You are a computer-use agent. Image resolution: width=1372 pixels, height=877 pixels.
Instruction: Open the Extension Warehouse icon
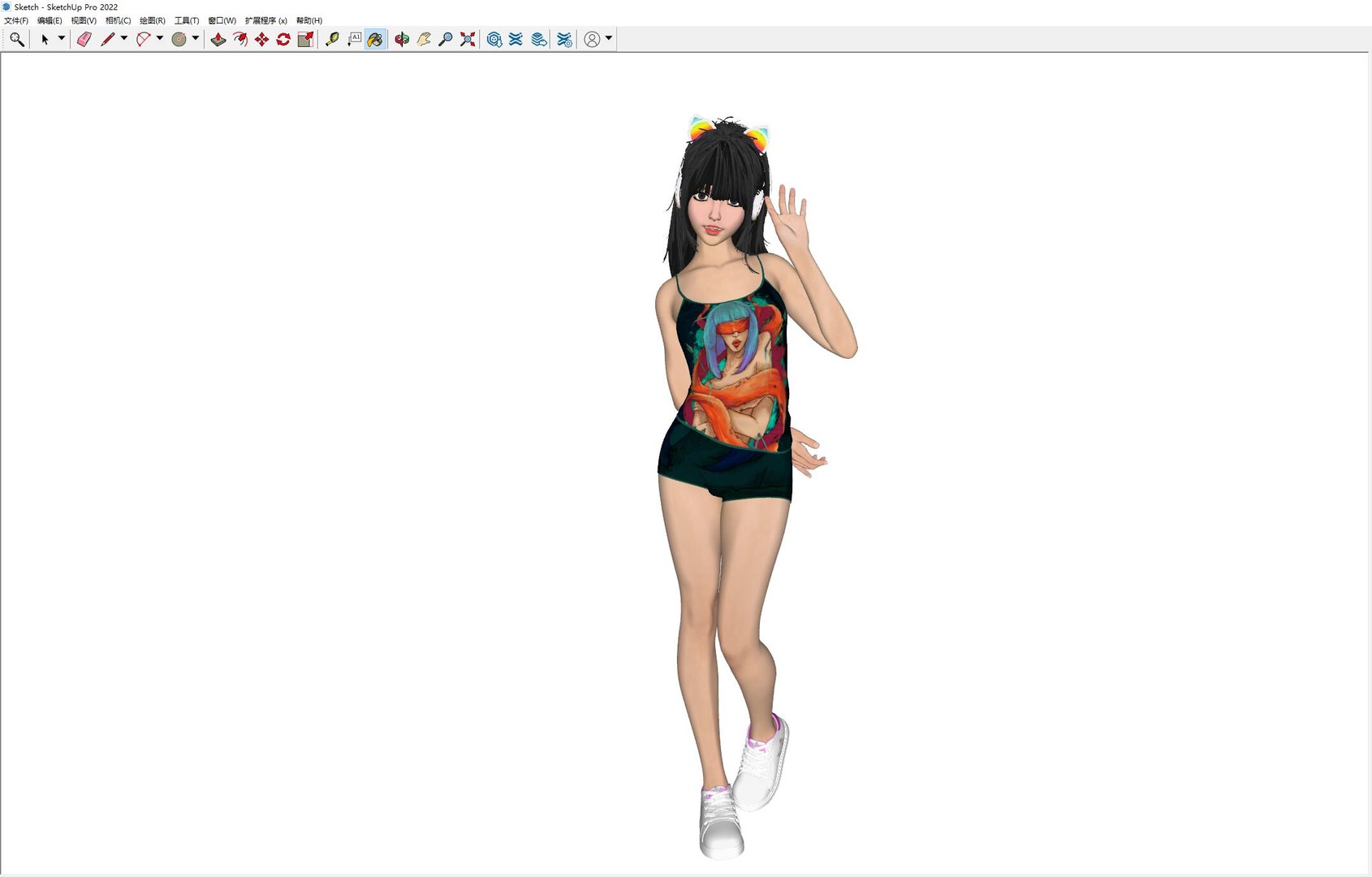click(x=516, y=39)
